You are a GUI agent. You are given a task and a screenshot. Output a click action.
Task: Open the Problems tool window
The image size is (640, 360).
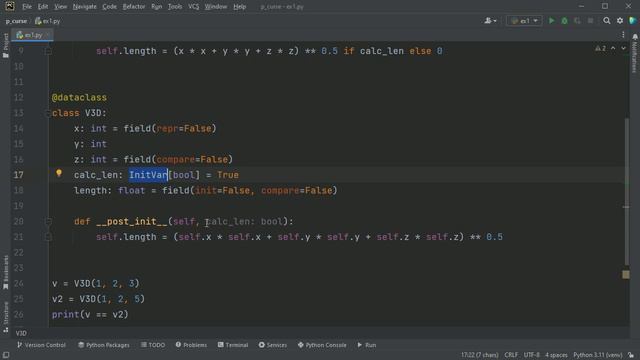pos(191,345)
